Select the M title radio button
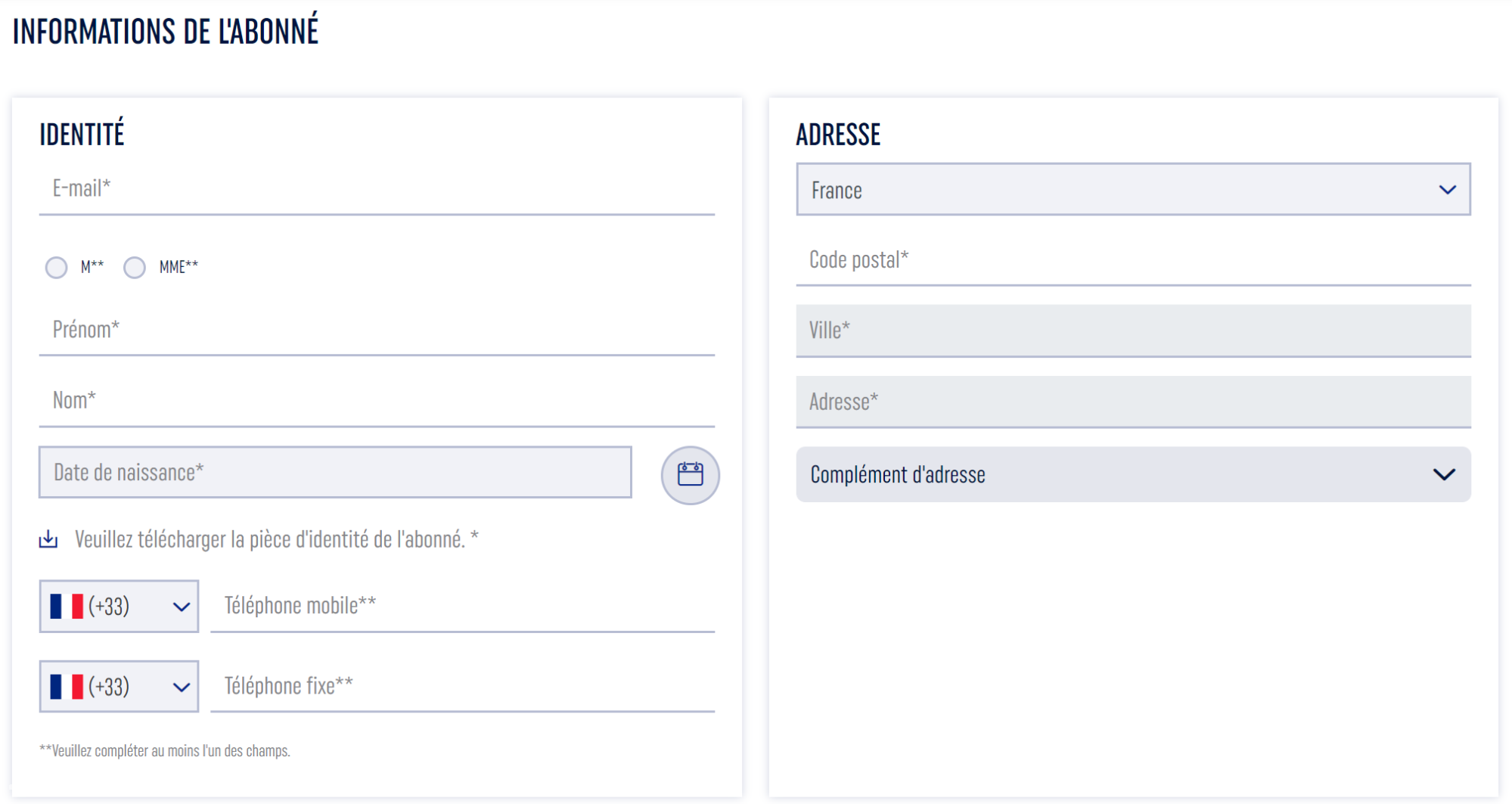This screenshot has height=804, width=1512. click(57, 267)
